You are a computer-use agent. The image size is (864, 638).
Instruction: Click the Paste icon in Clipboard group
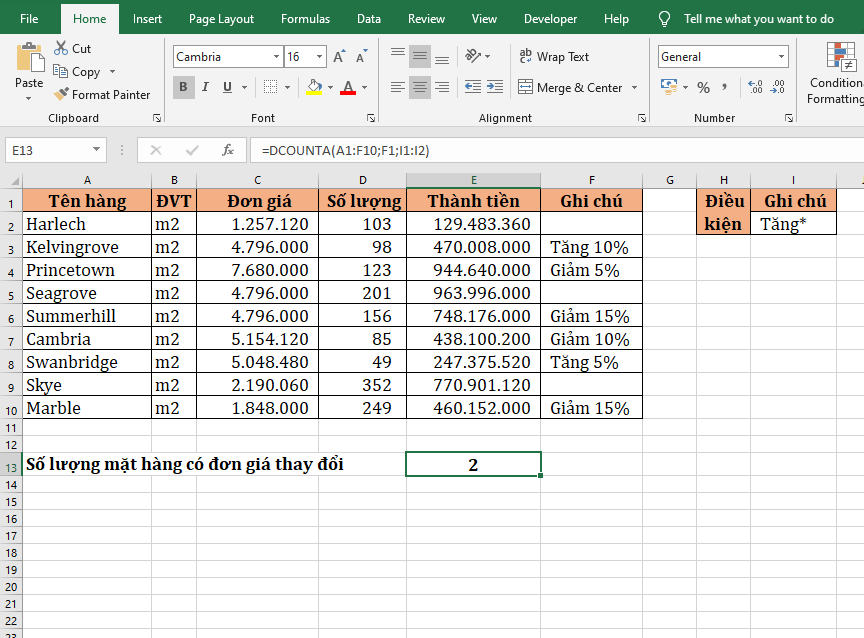[x=29, y=60]
